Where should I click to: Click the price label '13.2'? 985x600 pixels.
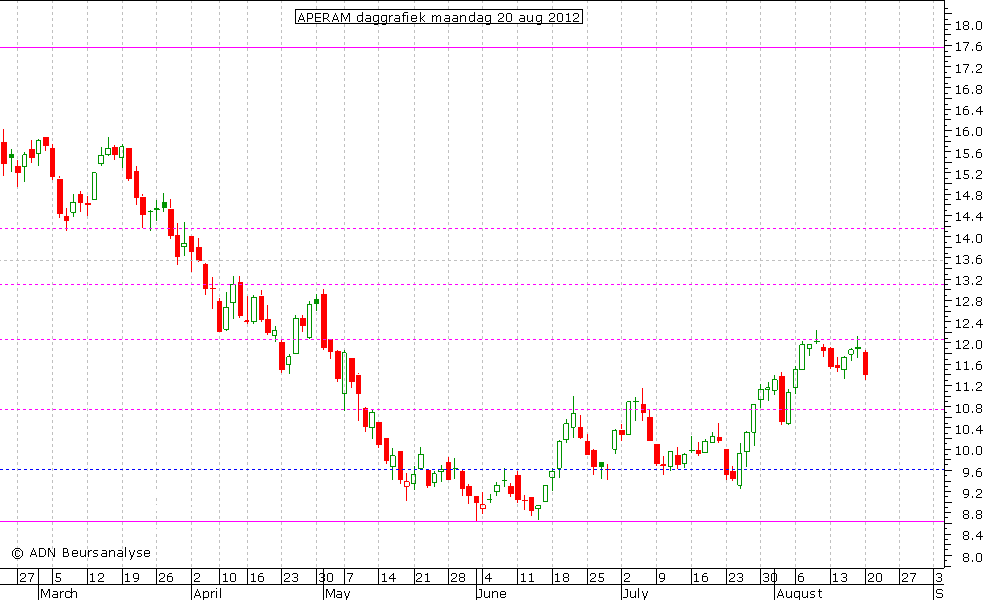point(968,281)
